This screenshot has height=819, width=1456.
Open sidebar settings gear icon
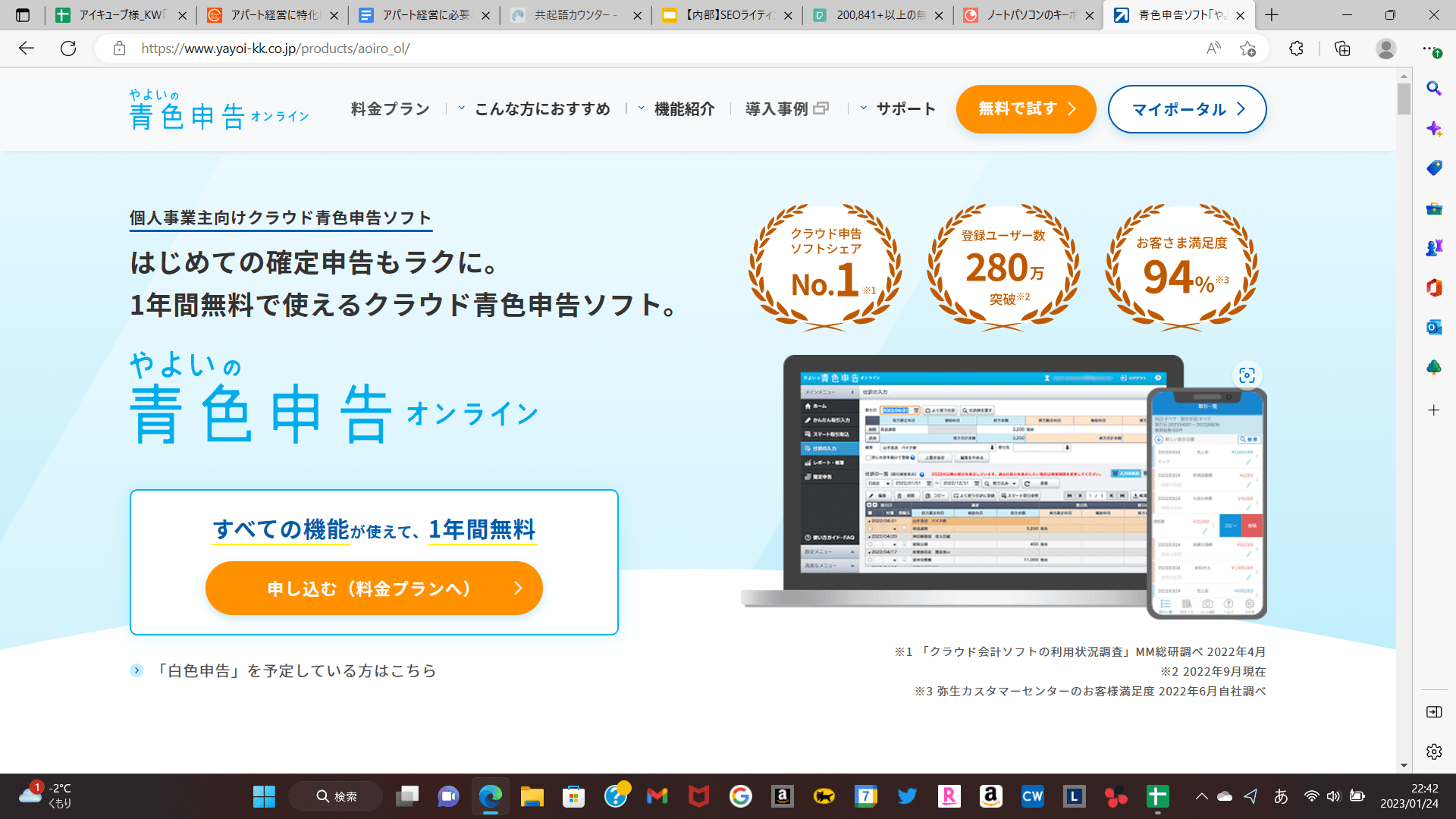tap(1433, 752)
